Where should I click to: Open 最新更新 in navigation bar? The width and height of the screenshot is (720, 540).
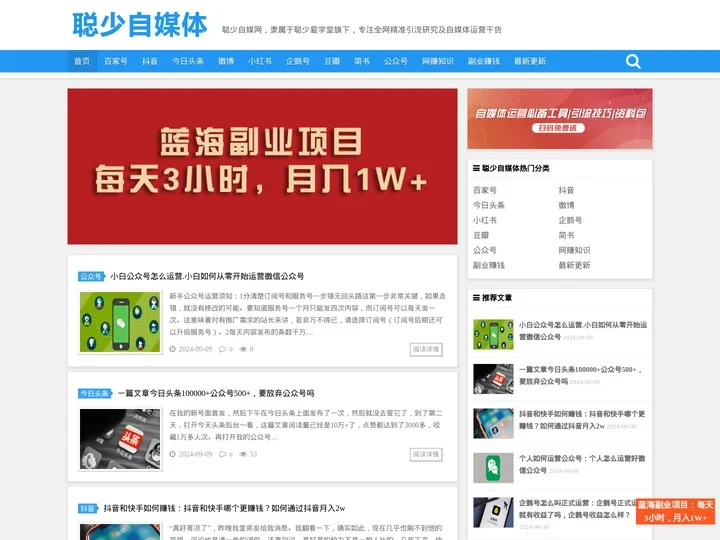click(529, 61)
